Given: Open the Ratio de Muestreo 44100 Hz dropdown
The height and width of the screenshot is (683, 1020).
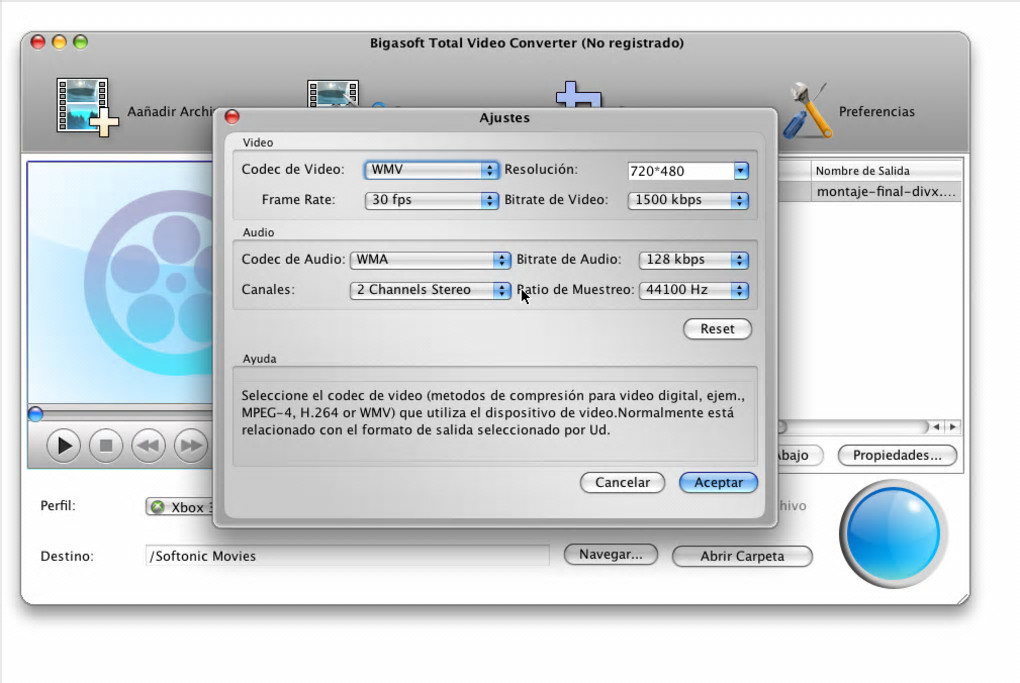Looking at the screenshot, I should click(694, 289).
